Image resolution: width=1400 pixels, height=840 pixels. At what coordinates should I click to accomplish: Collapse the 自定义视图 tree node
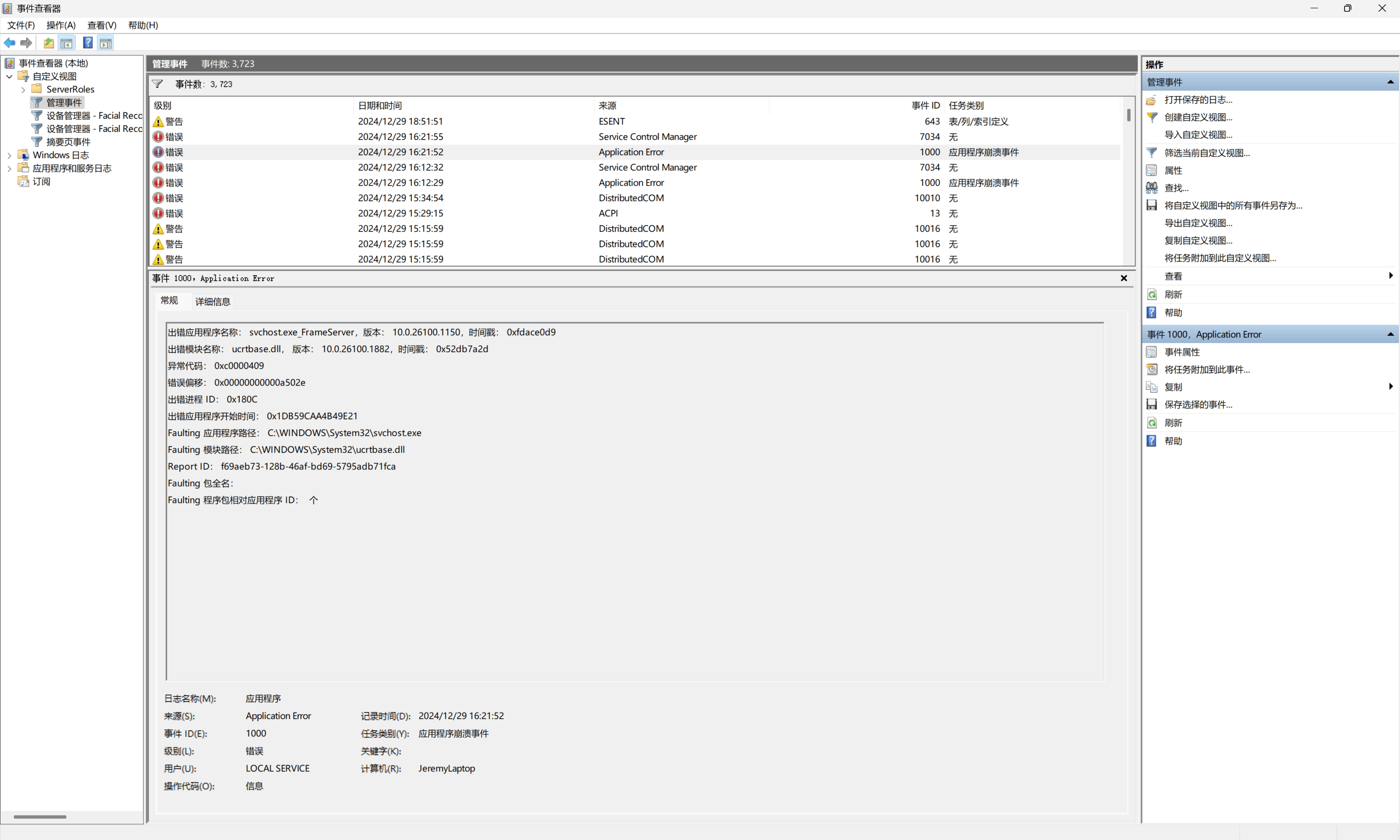click(9, 76)
